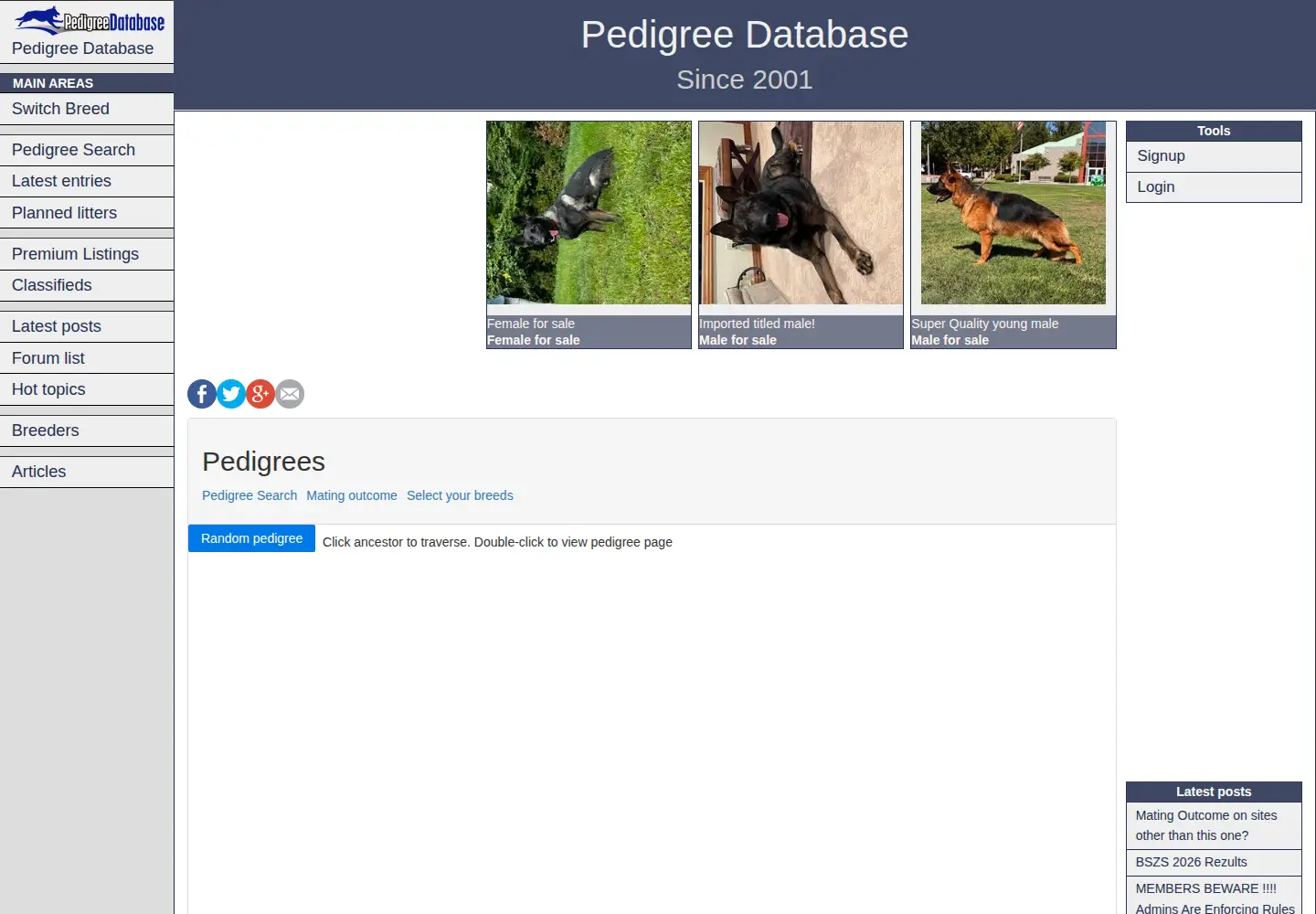Open Pedigree Search in left sidebar

click(x=87, y=150)
